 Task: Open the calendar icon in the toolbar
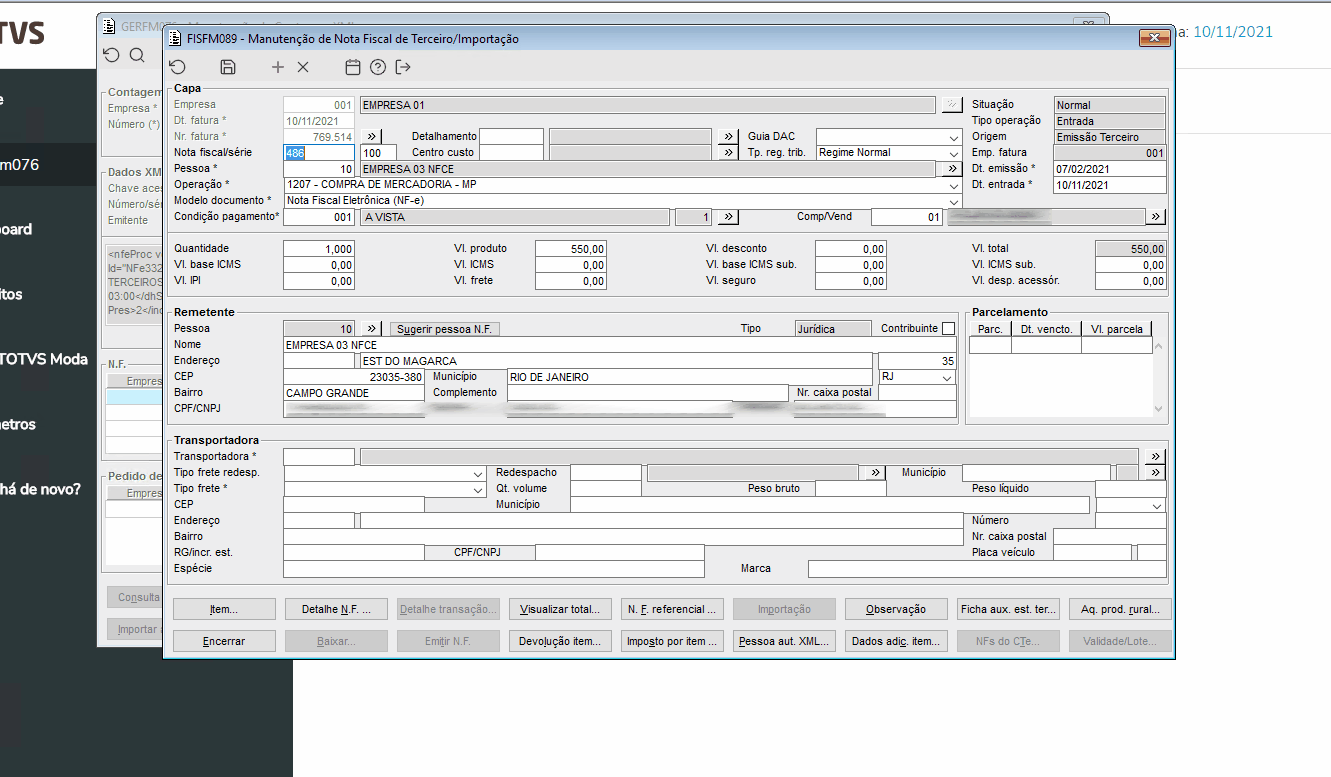[x=352, y=67]
